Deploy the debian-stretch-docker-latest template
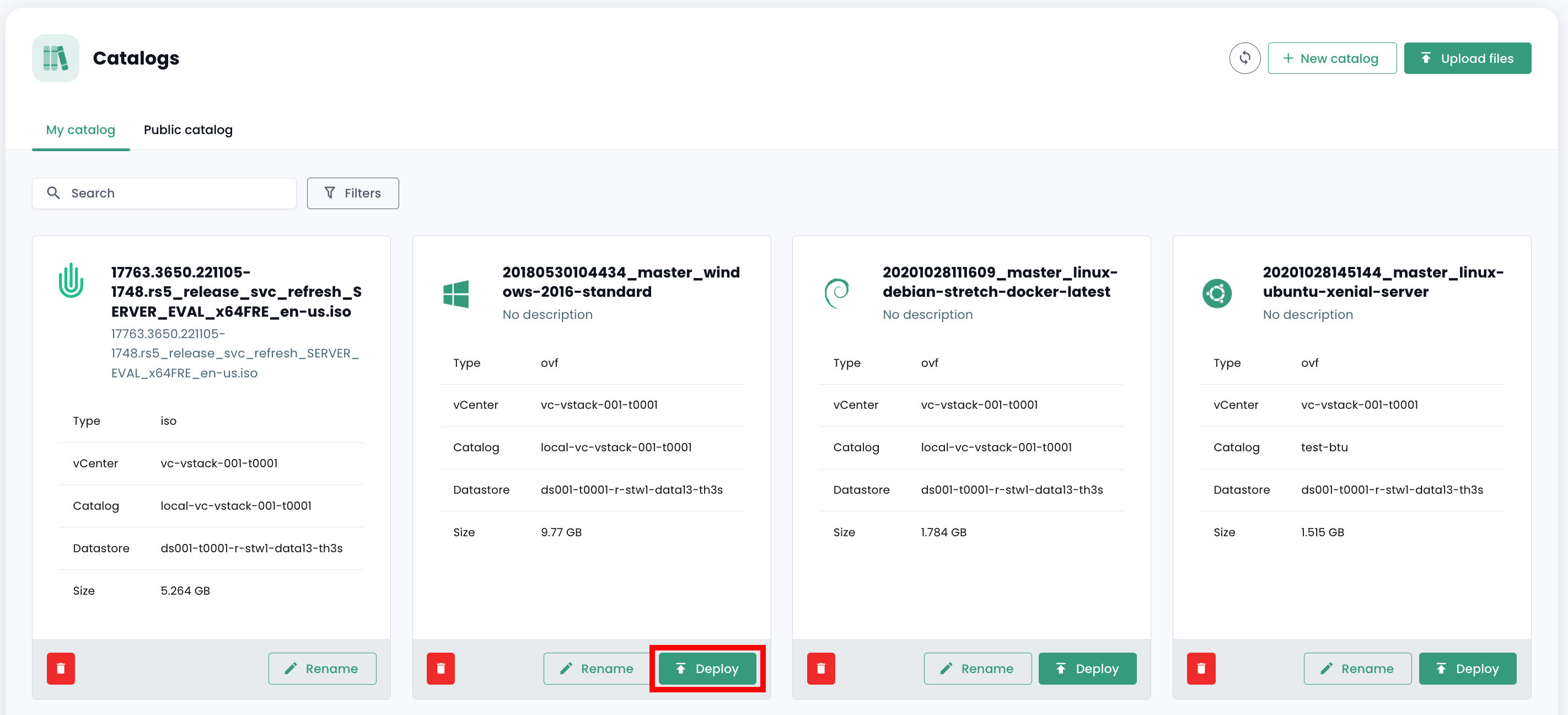The image size is (1568, 715). (1087, 668)
